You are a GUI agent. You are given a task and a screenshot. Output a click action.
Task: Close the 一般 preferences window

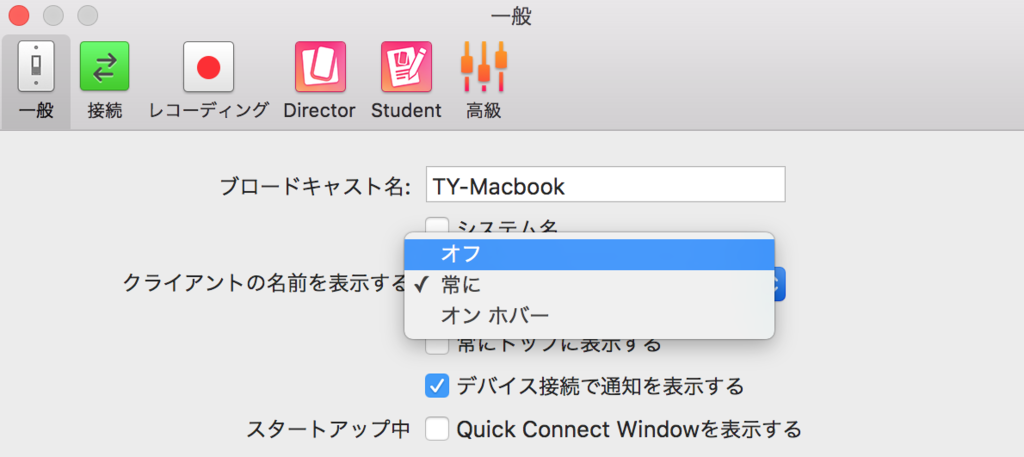[x=19, y=15]
